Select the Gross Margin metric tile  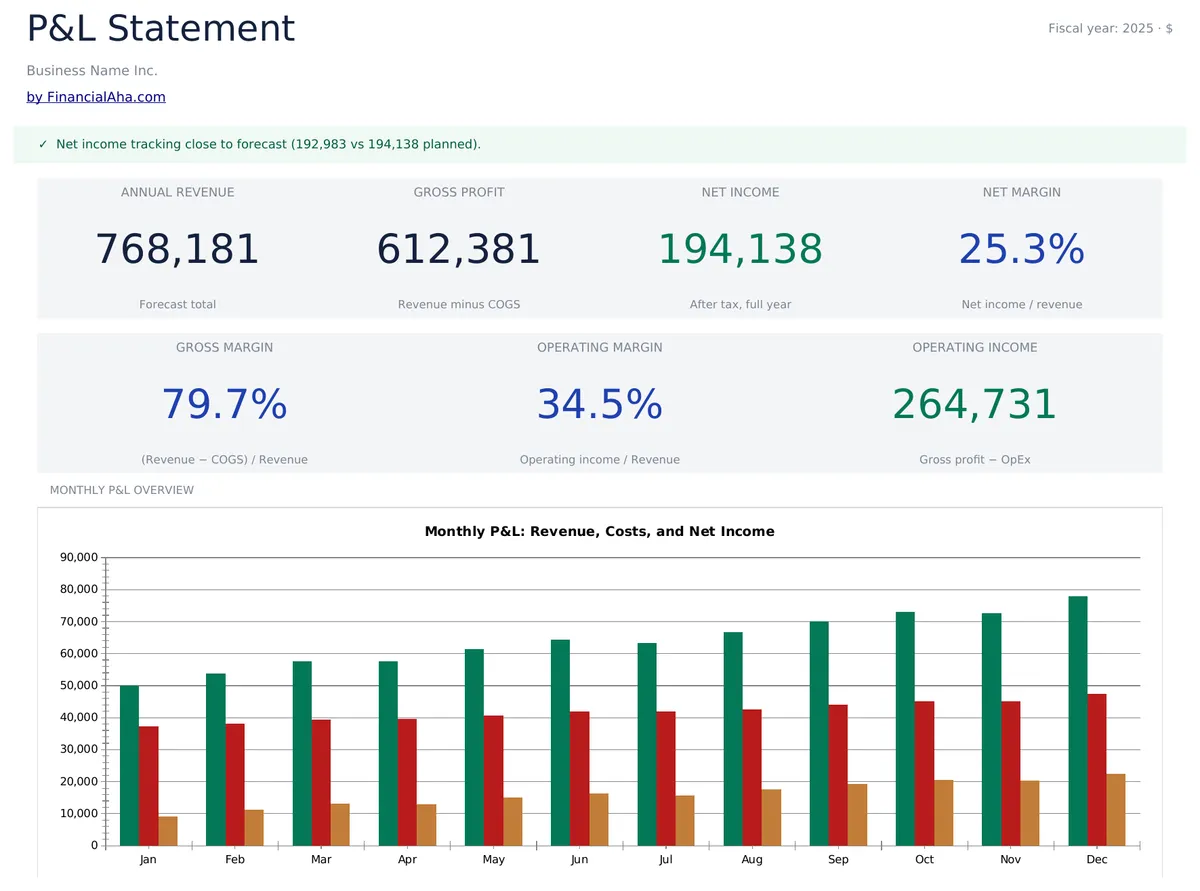click(224, 402)
